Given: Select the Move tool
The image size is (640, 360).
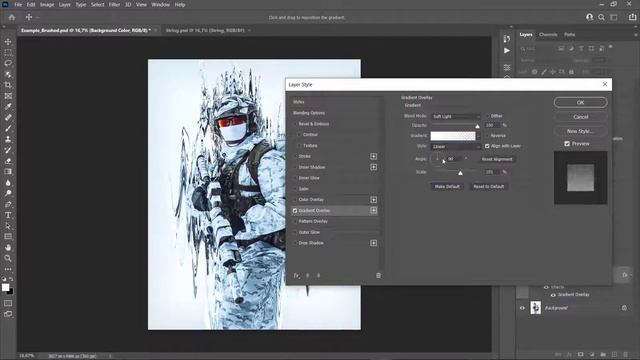Looking at the screenshot, I should pos(8,42).
